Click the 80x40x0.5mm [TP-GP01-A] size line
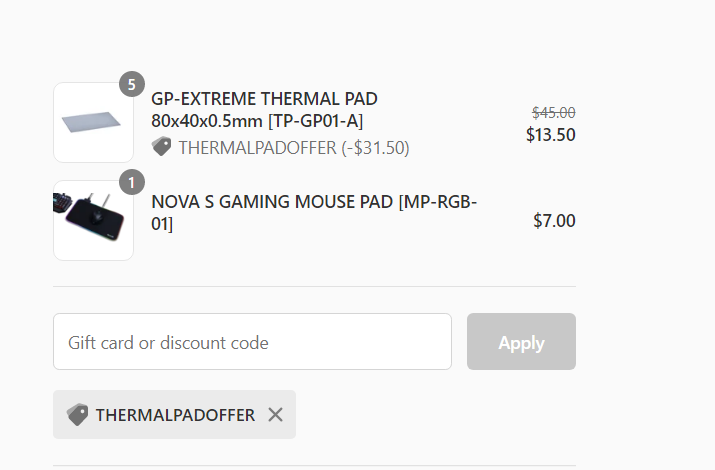Viewport: 715px width, 470px height. (x=257, y=121)
